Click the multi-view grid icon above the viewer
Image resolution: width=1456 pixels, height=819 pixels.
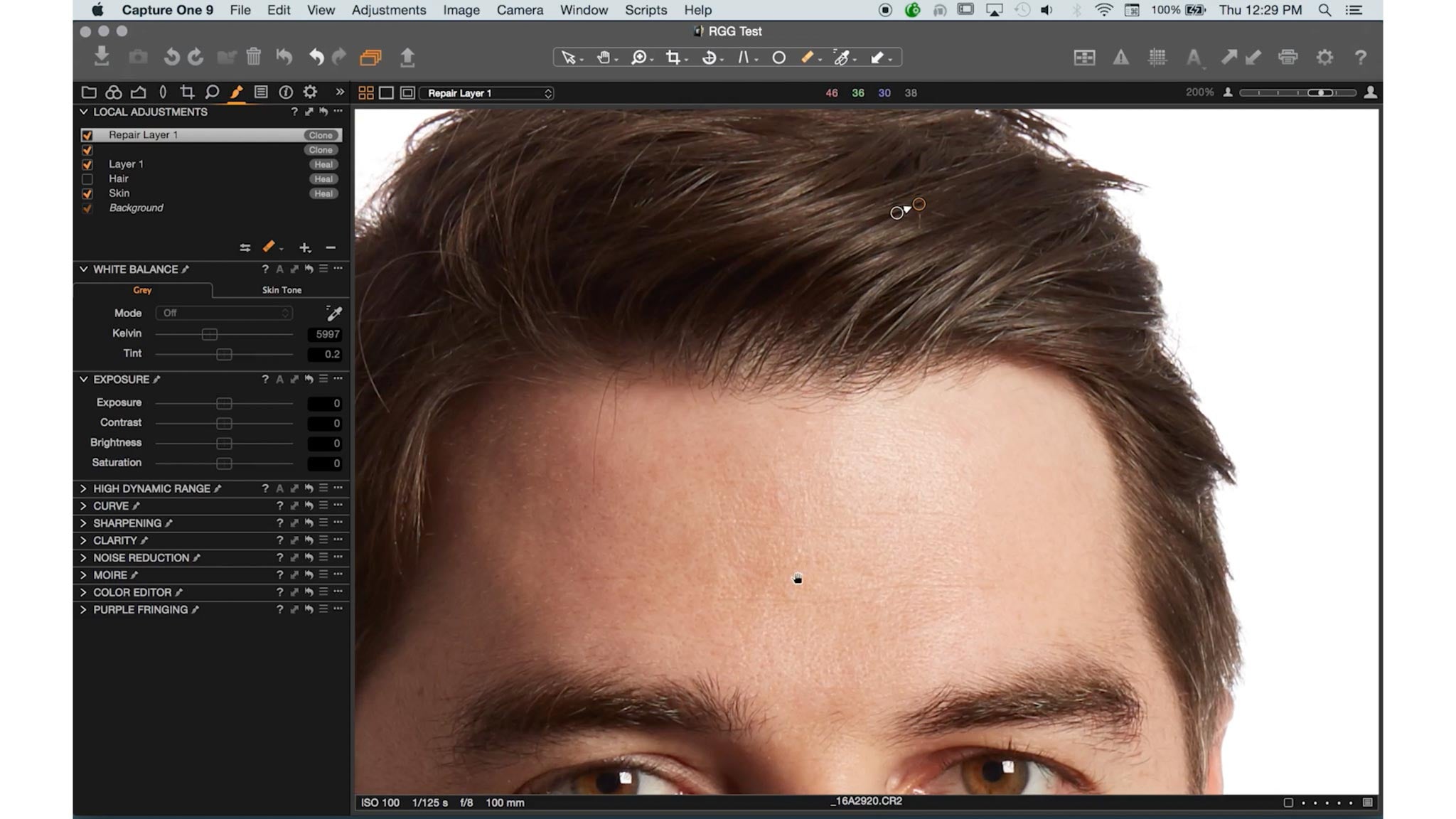(367, 92)
